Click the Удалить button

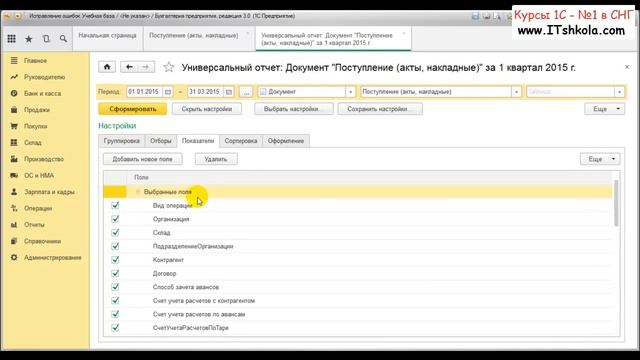click(216, 159)
